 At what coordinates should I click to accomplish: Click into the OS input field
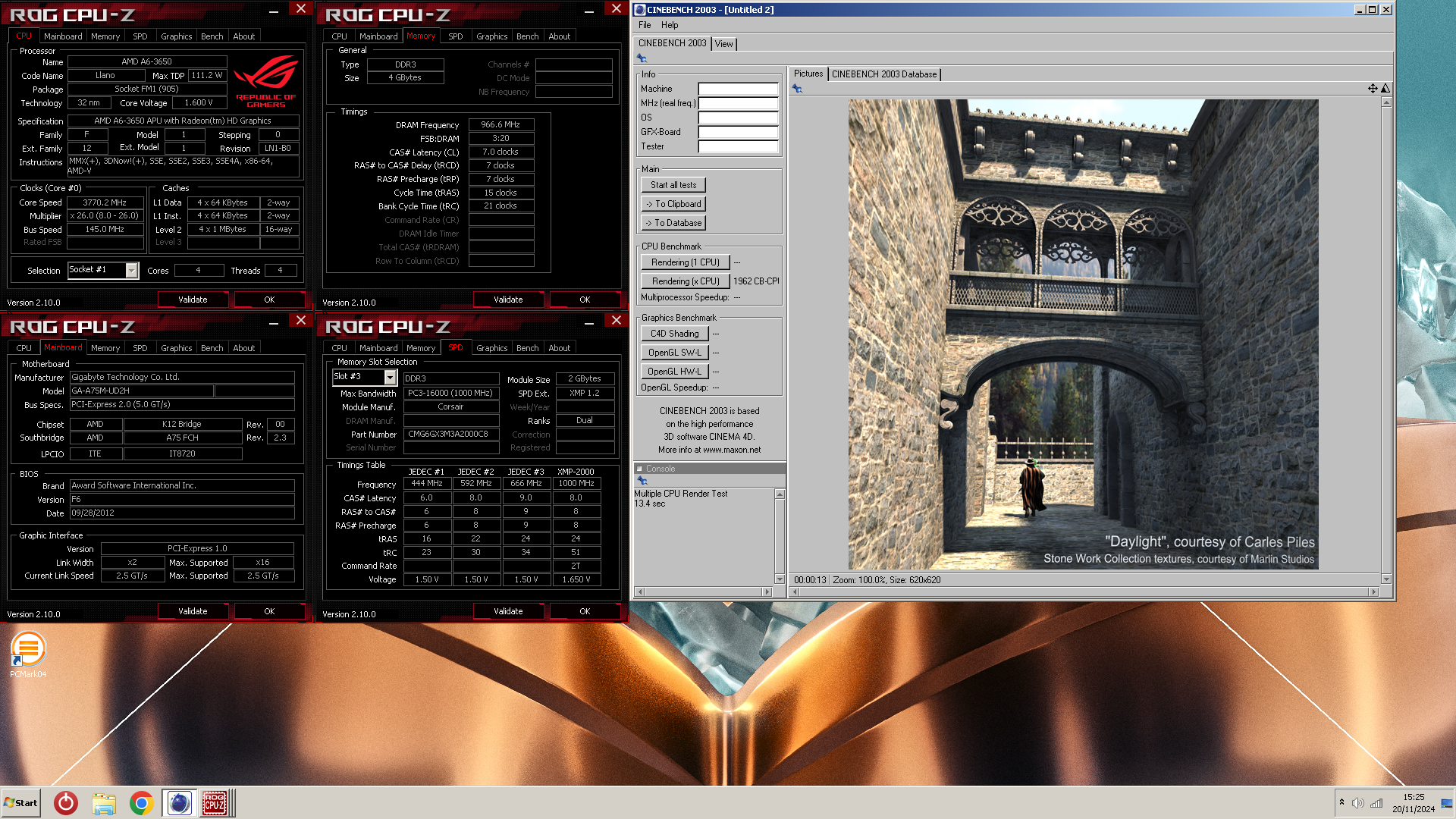[738, 118]
